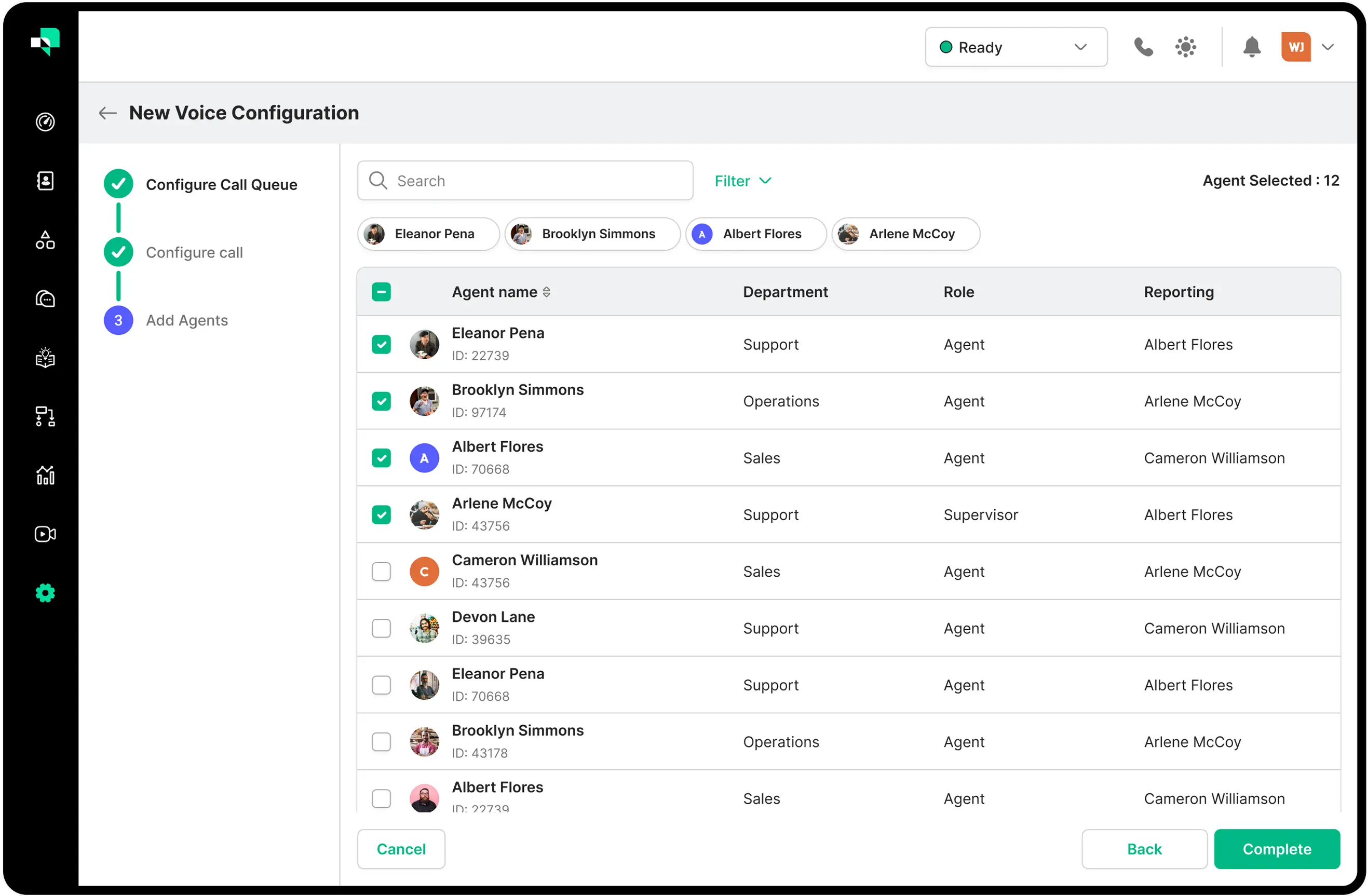The width and height of the screenshot is (1367, 896).
Task: Open the Ready status dropdown
Action: (x=1016, y=47)
